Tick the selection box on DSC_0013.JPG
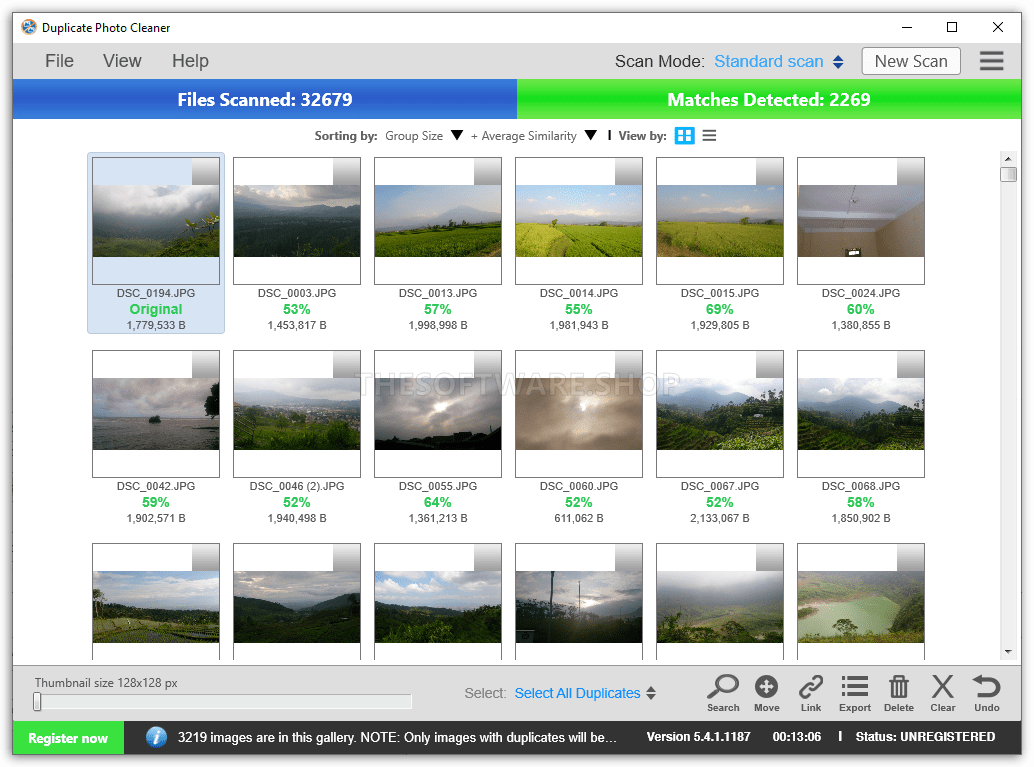The width and height of the screenshot is (1034, 767). coord(488,171)
